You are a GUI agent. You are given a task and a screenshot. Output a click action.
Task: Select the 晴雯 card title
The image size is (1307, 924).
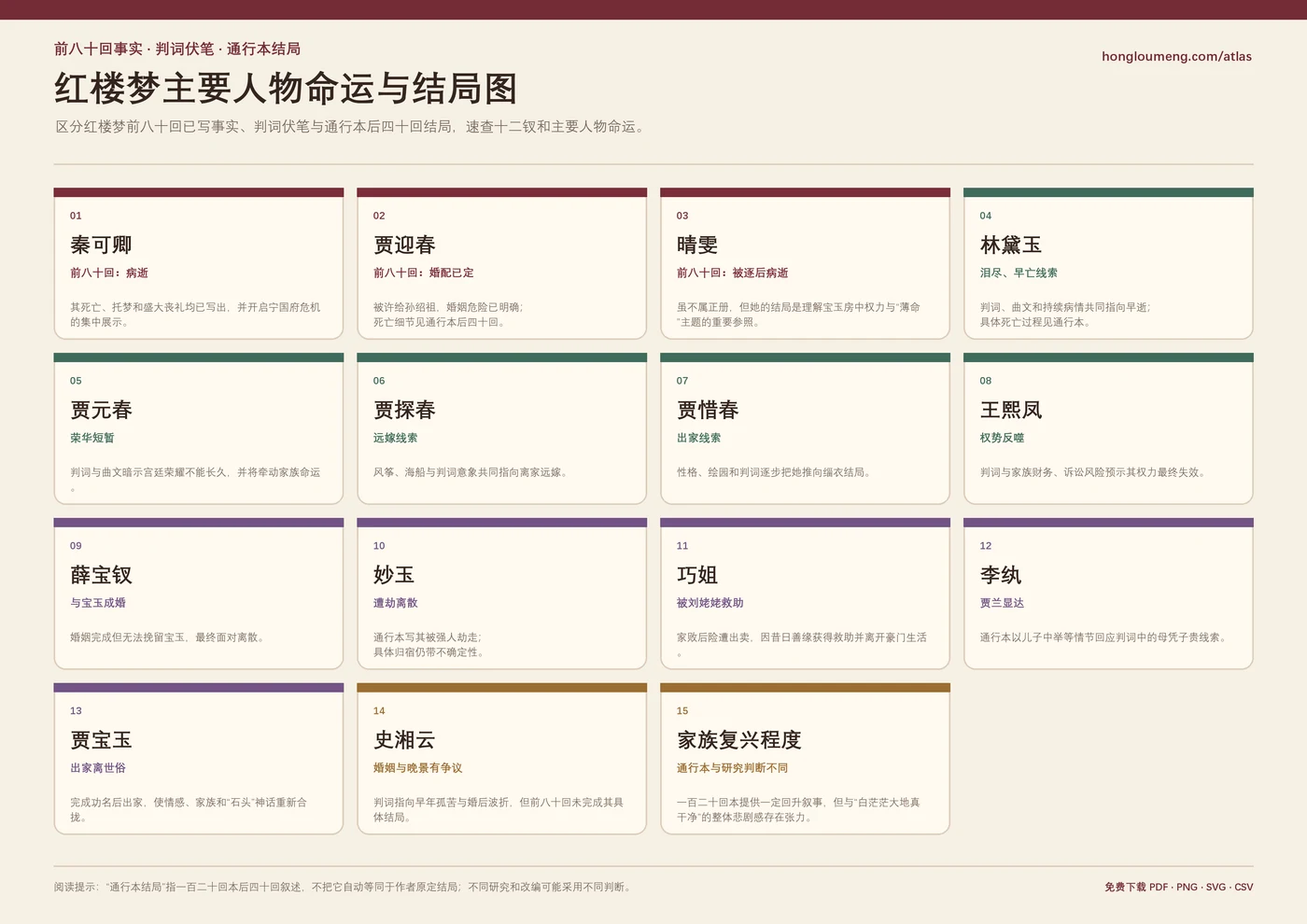(697, 245)
